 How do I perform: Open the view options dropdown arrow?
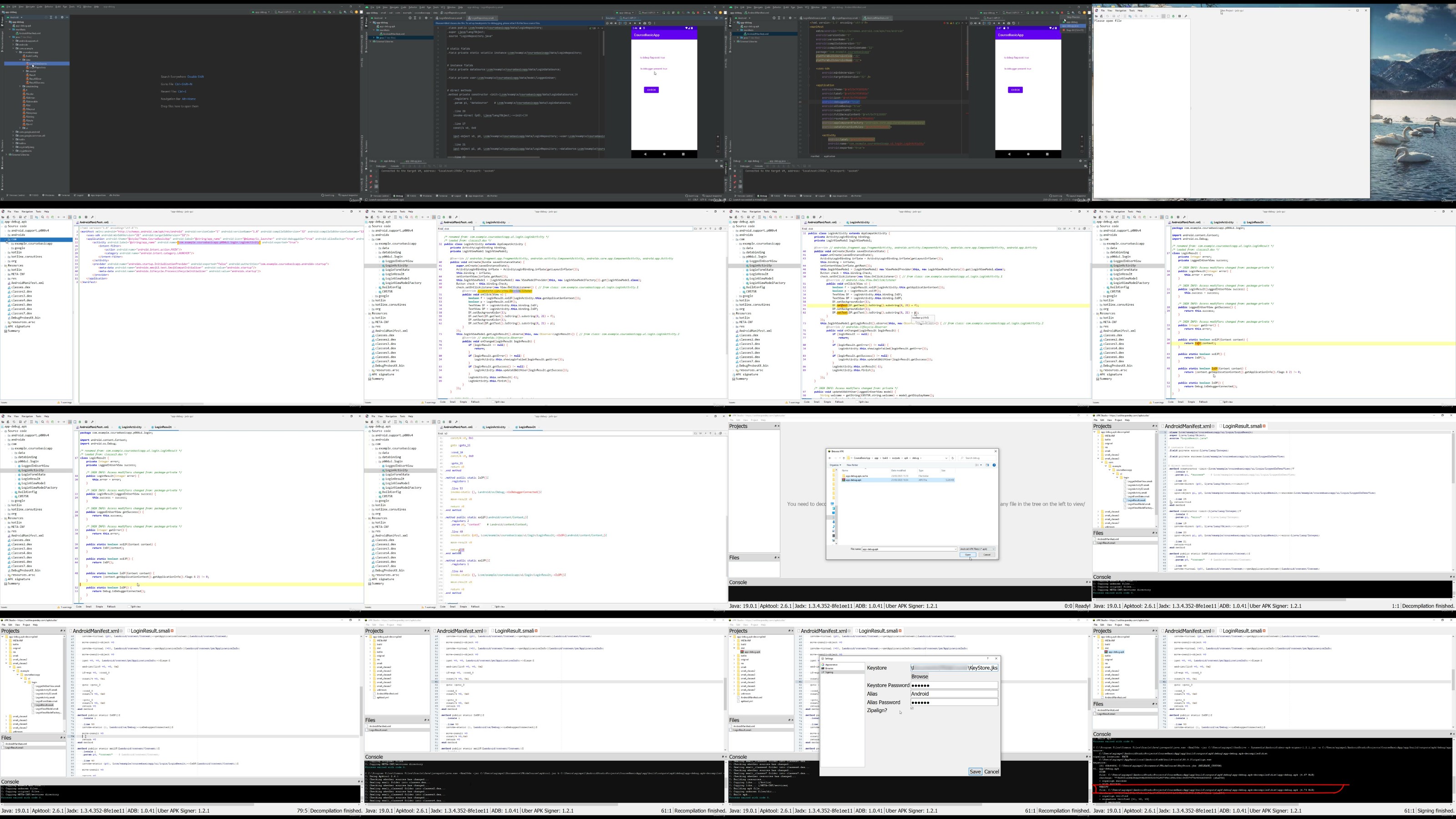click(x=981, y=465)
